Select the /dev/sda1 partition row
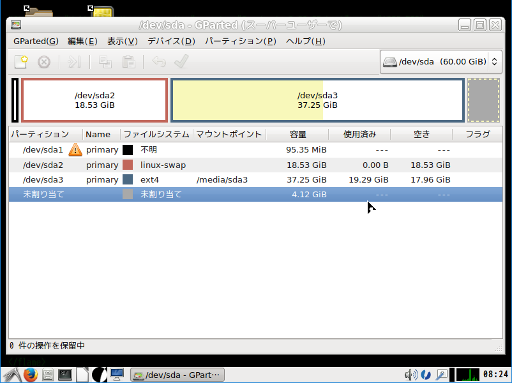The width and height of the screenshot is (512, 383). coord(256,150)
